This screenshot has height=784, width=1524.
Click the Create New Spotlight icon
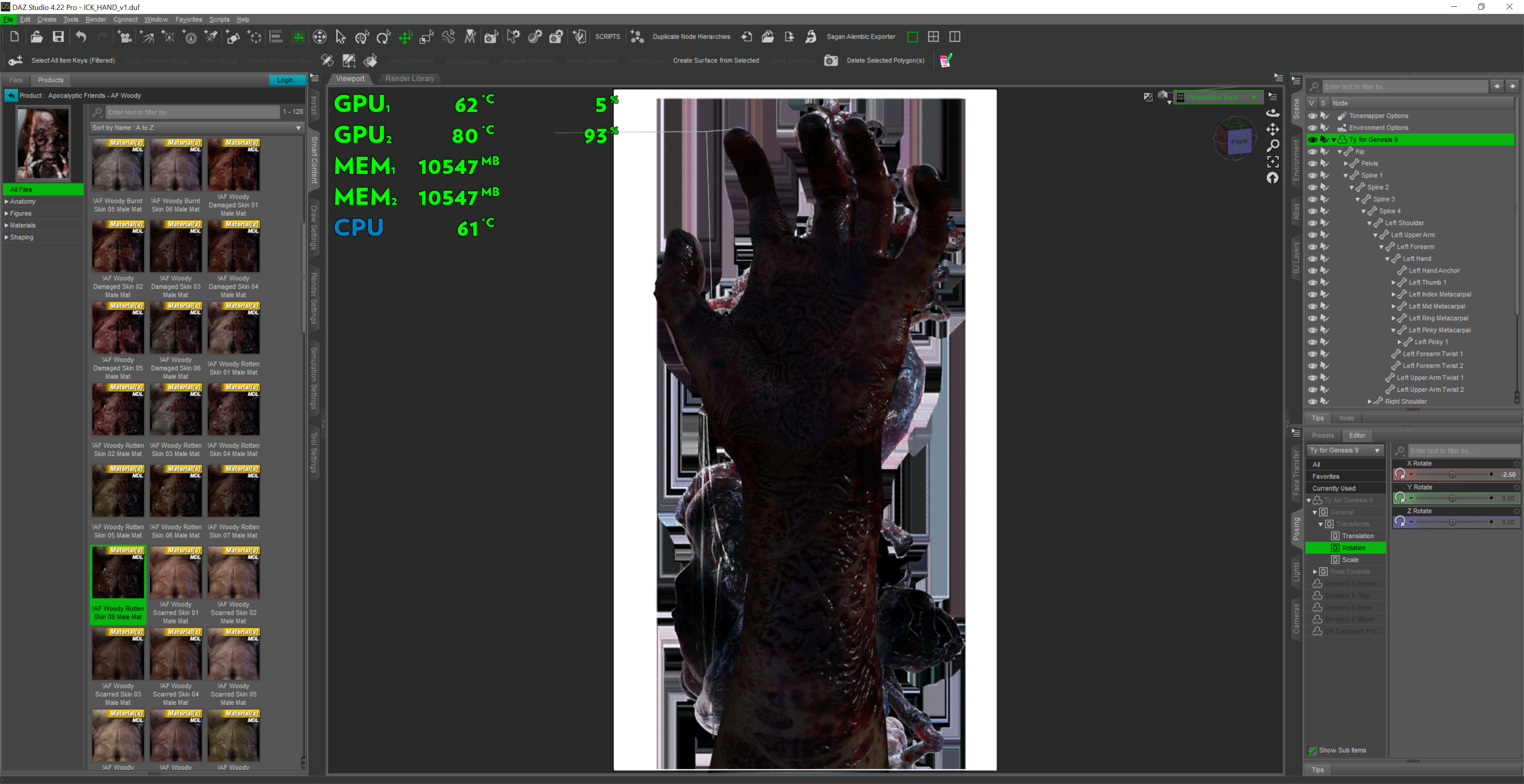[x=211, y=37]
